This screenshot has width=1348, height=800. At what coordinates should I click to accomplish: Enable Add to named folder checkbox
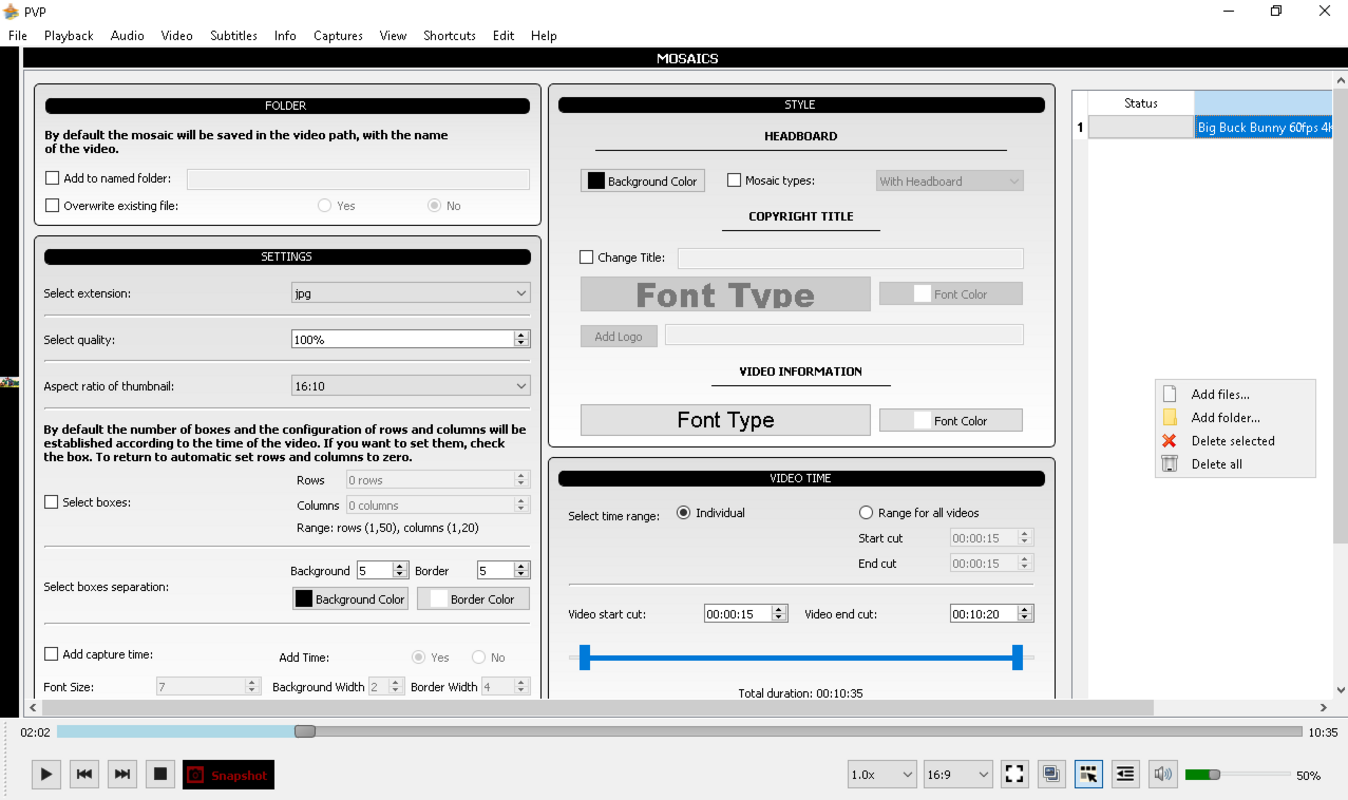point(52,178)
